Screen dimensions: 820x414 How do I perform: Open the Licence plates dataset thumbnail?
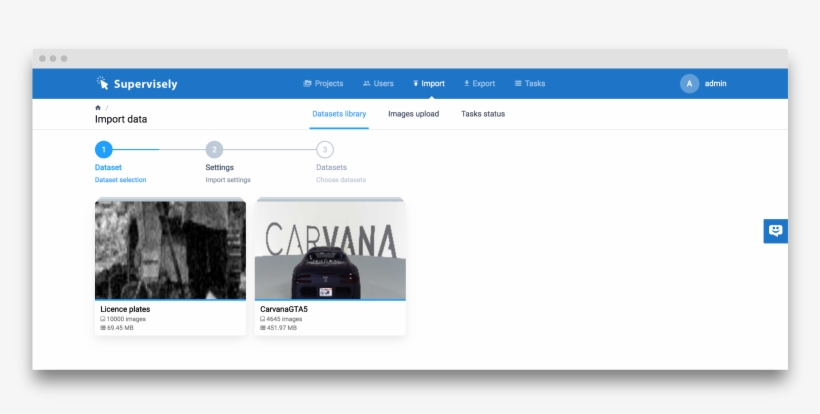(x=170, y=250)
